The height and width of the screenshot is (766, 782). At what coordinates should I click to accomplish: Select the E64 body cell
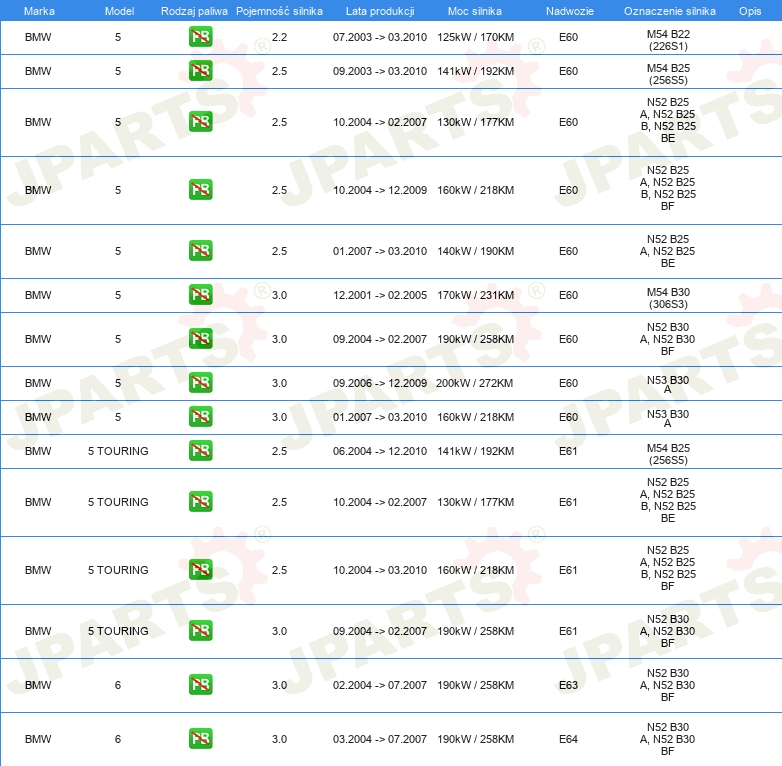click(568, 739)
